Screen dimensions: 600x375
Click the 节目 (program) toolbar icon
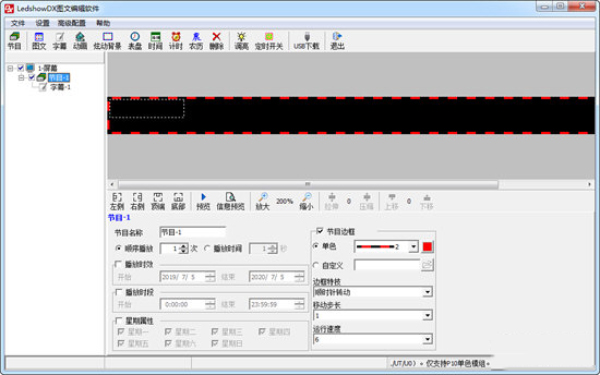[14, 41]
